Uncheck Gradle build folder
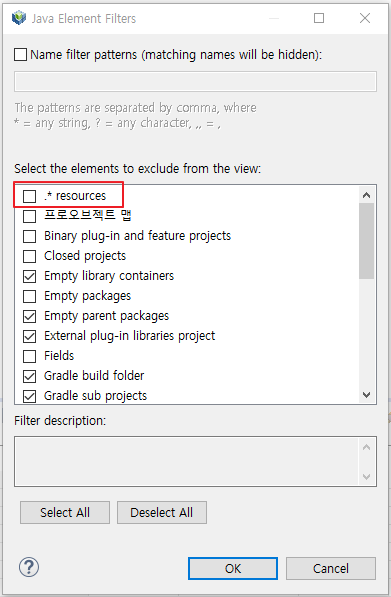This screenshot has width=391, height=597. [29, 376]
